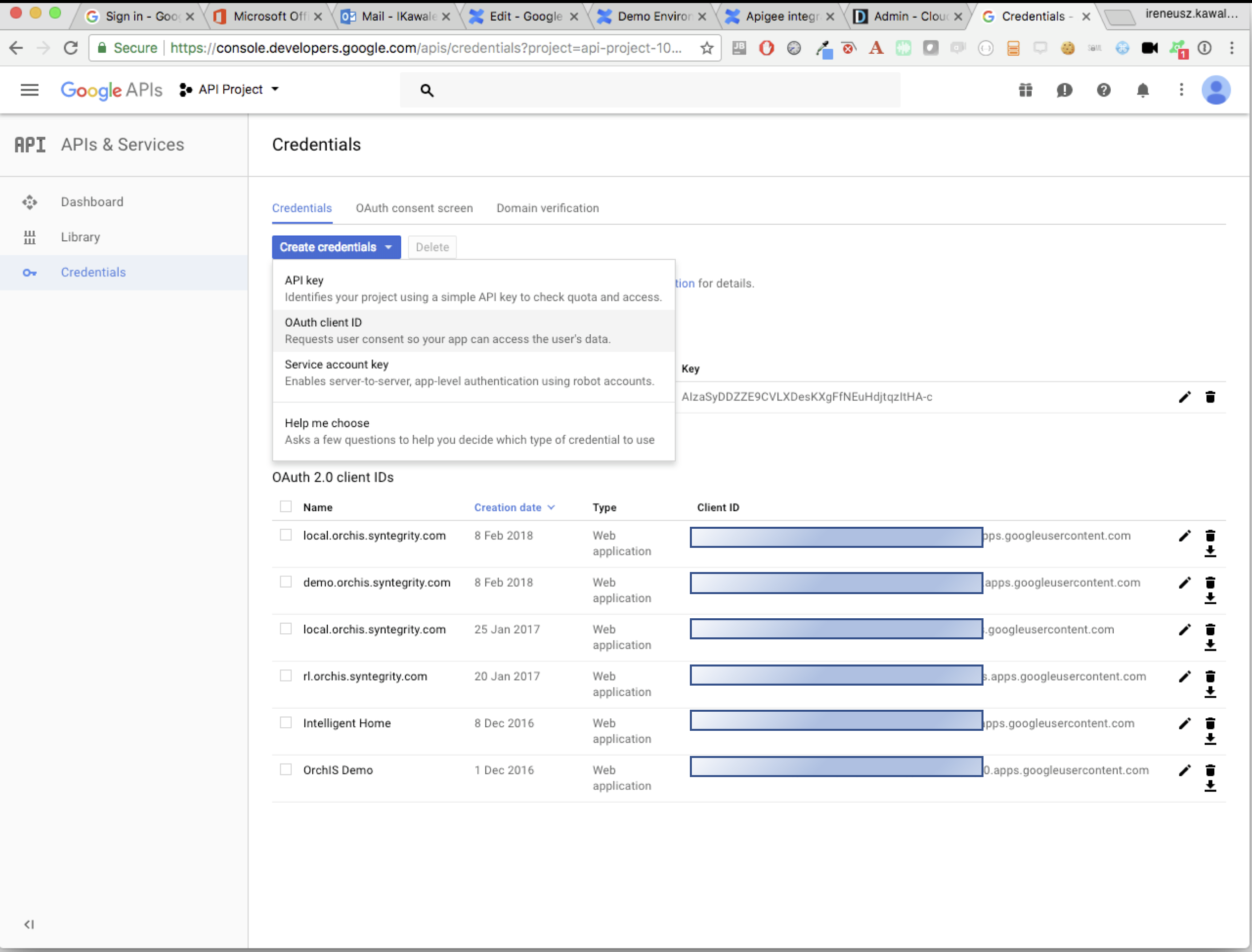
Task: Click the Type column header
Action: pos(604,507)
